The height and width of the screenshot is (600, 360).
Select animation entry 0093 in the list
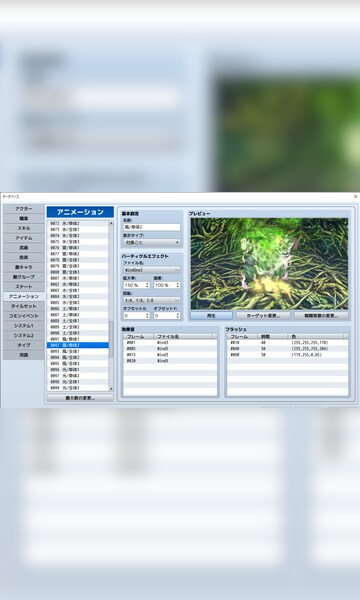(78, 351)
